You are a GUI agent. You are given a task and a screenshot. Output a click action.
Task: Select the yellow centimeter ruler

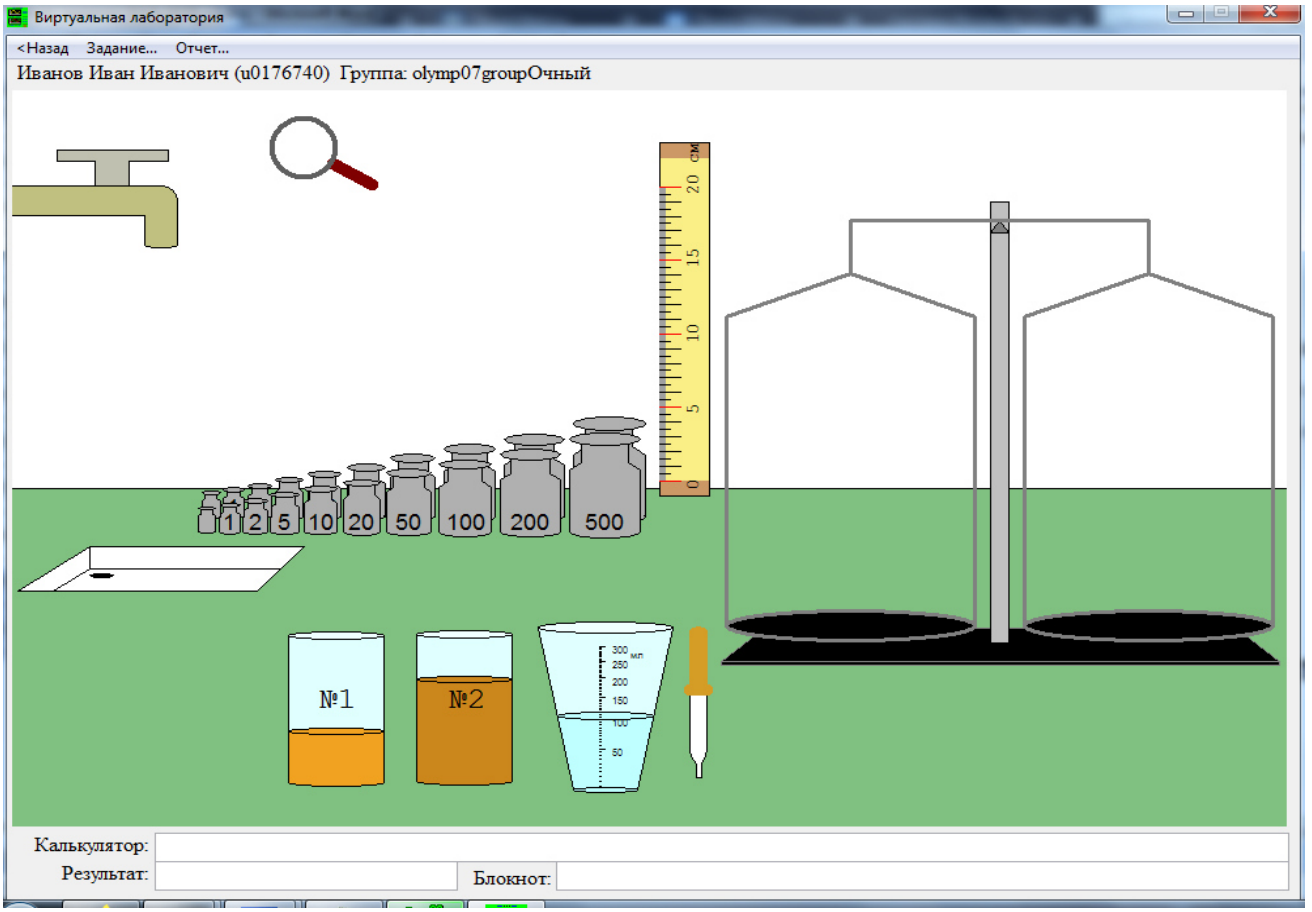click(x=684, y=318)
